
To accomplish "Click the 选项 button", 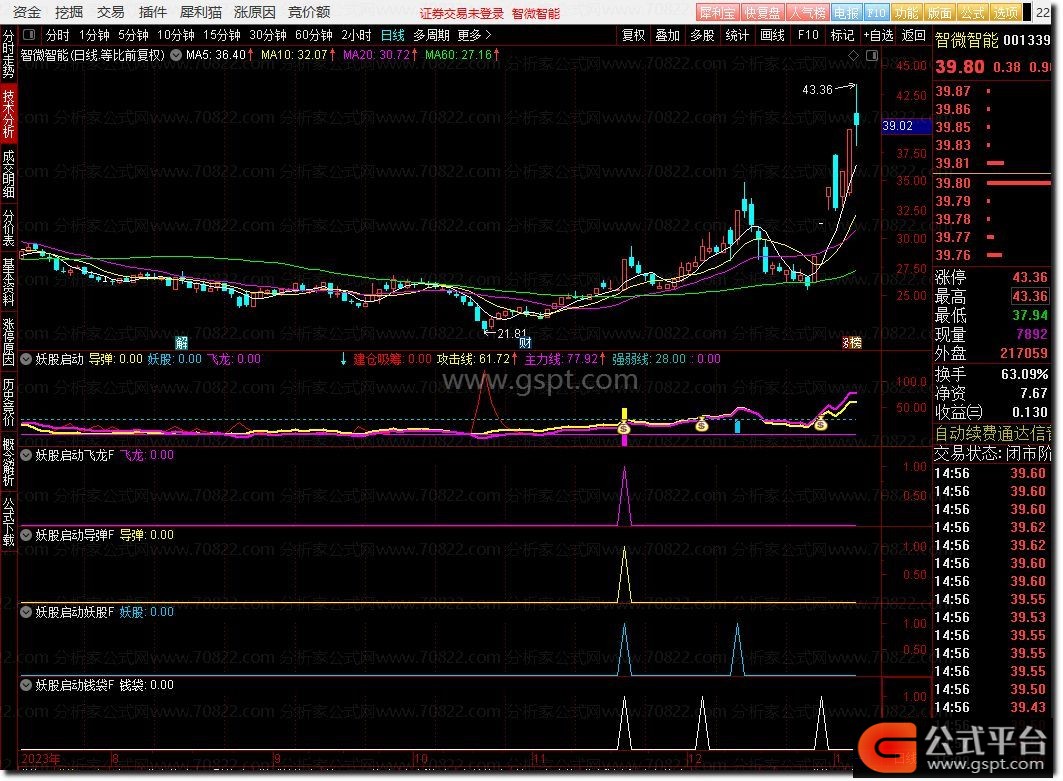I will (x=1005, y=12).
